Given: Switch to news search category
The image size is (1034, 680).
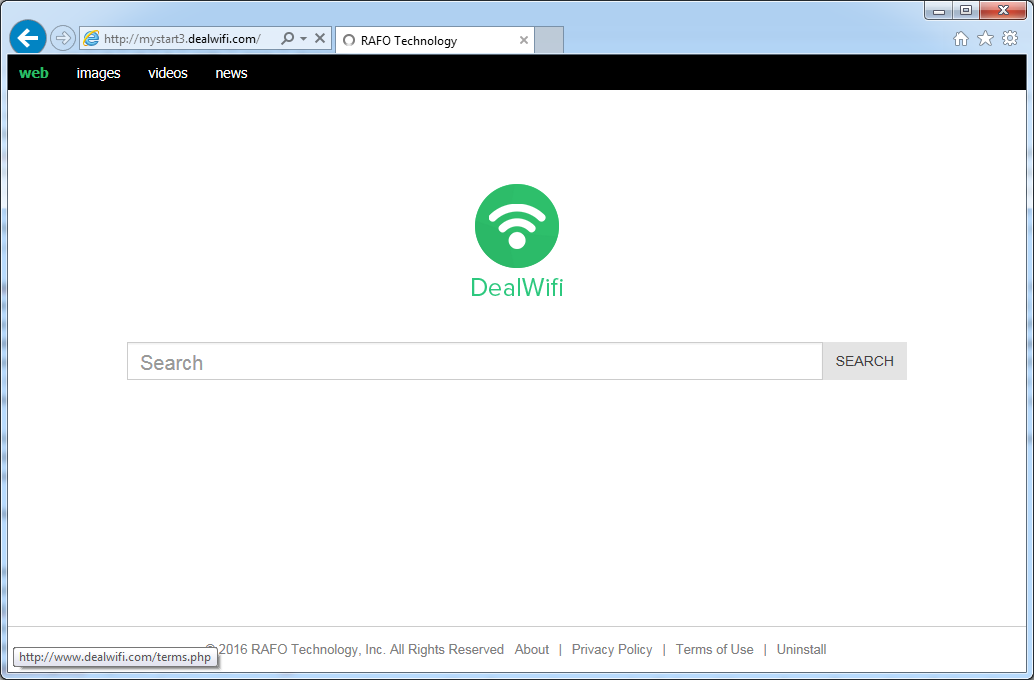Looking at the screenshot, I should pos(231,73).
